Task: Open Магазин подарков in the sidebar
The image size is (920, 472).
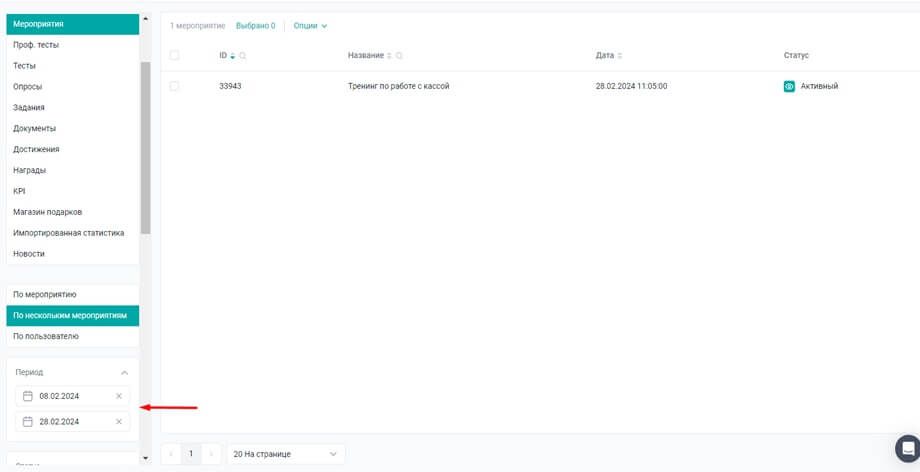Action: [47, 212]
